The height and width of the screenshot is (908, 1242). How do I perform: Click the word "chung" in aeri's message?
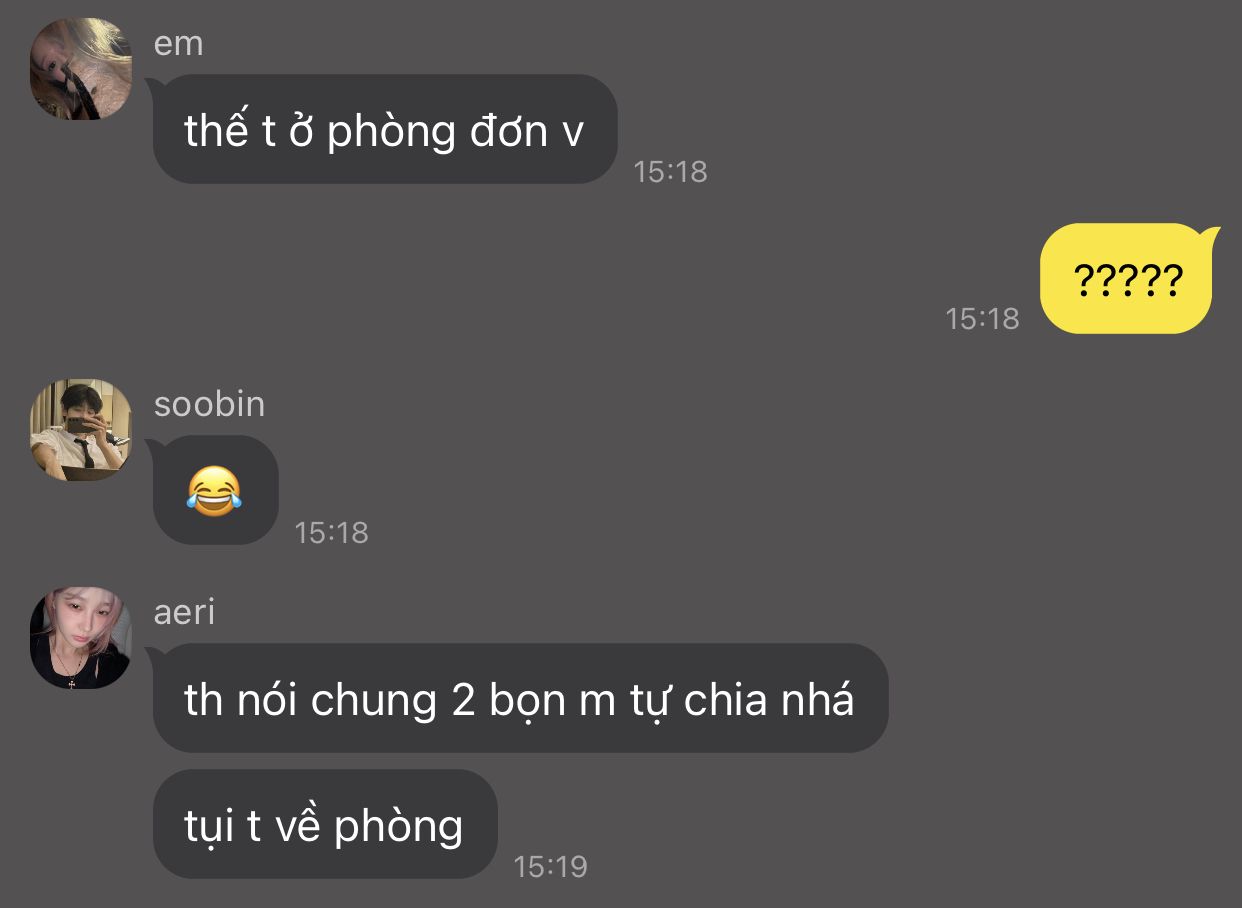tap(374, 702)
